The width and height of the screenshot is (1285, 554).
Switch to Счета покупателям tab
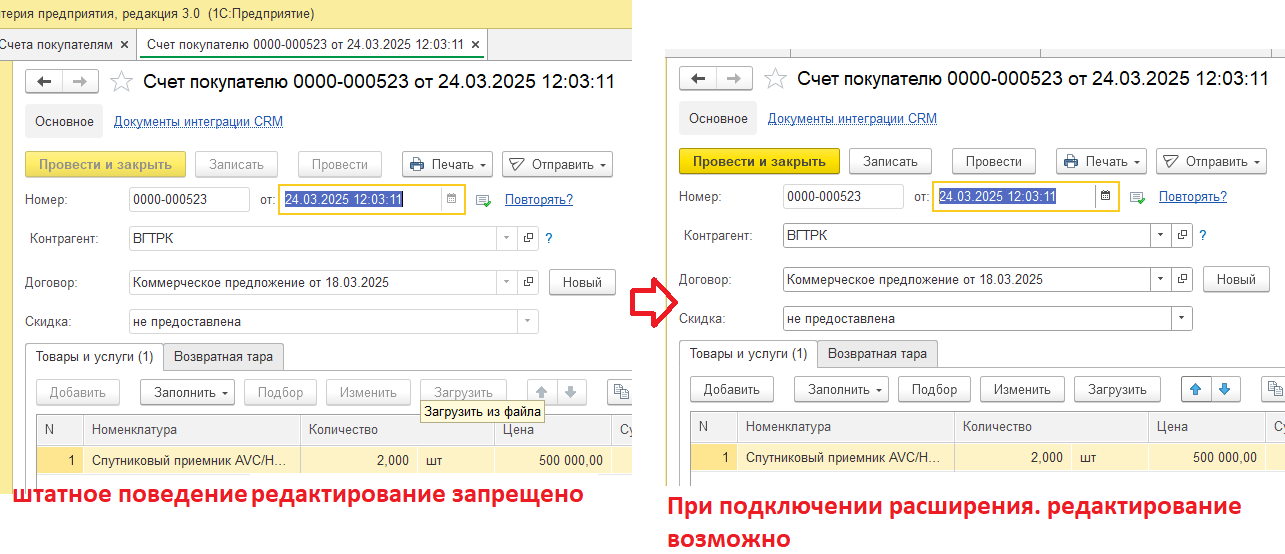point(56,45)
